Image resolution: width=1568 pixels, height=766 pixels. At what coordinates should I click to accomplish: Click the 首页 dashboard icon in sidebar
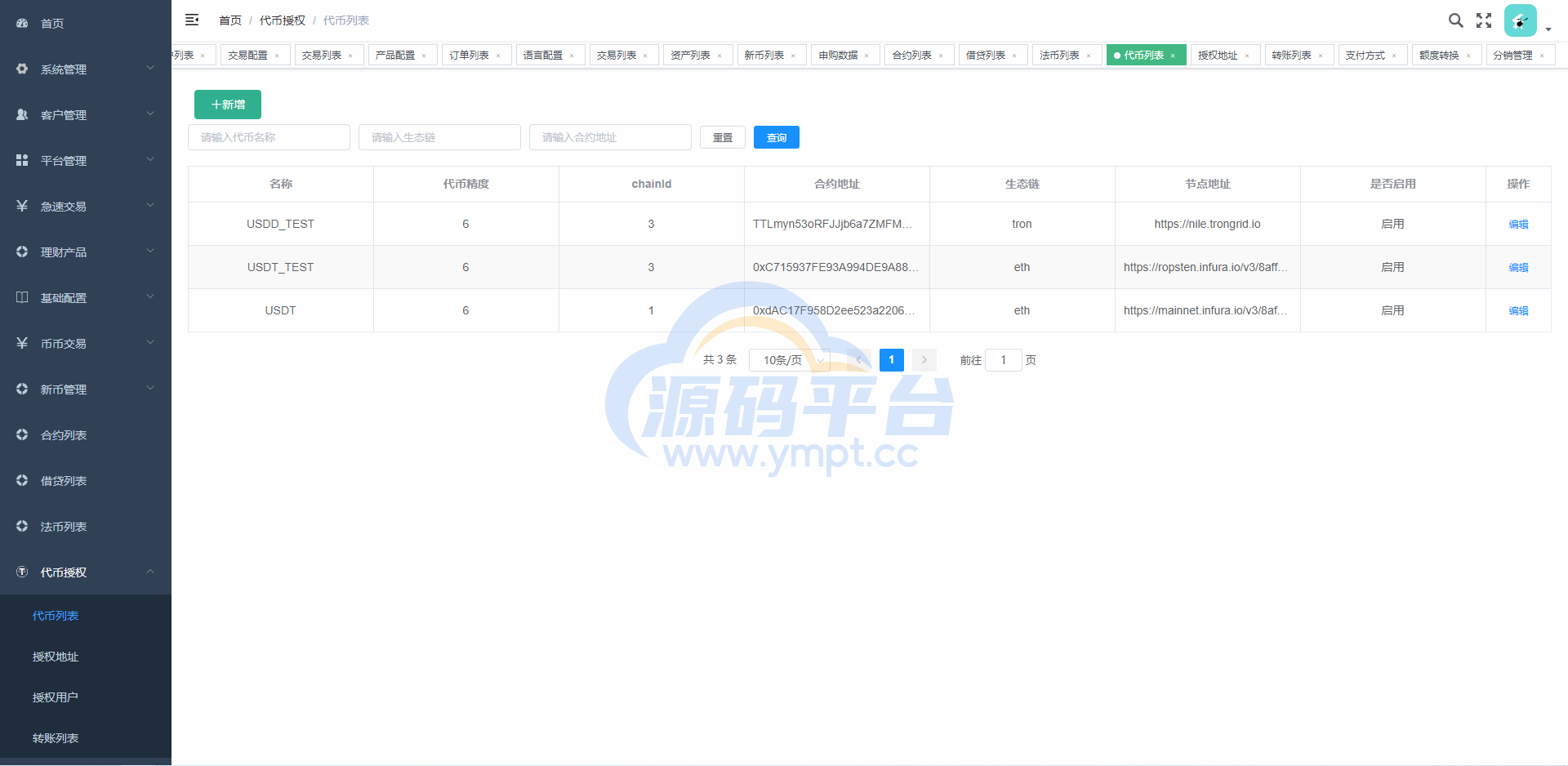click(x=22, y=24)
